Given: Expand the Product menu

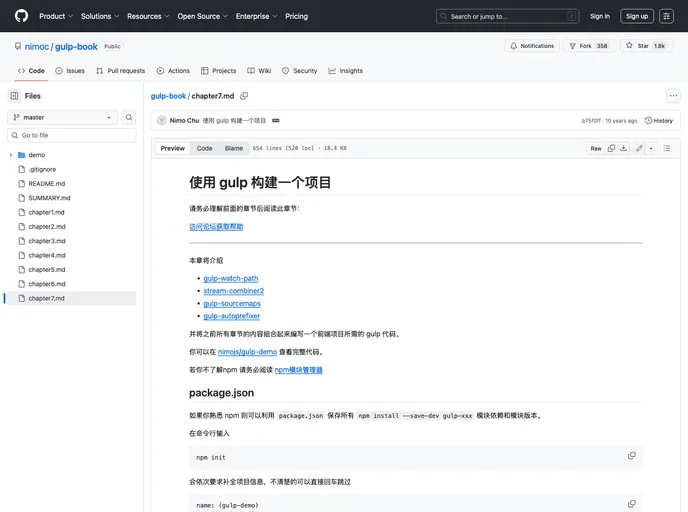Looking at the screenshot, I should pos(56,16).
